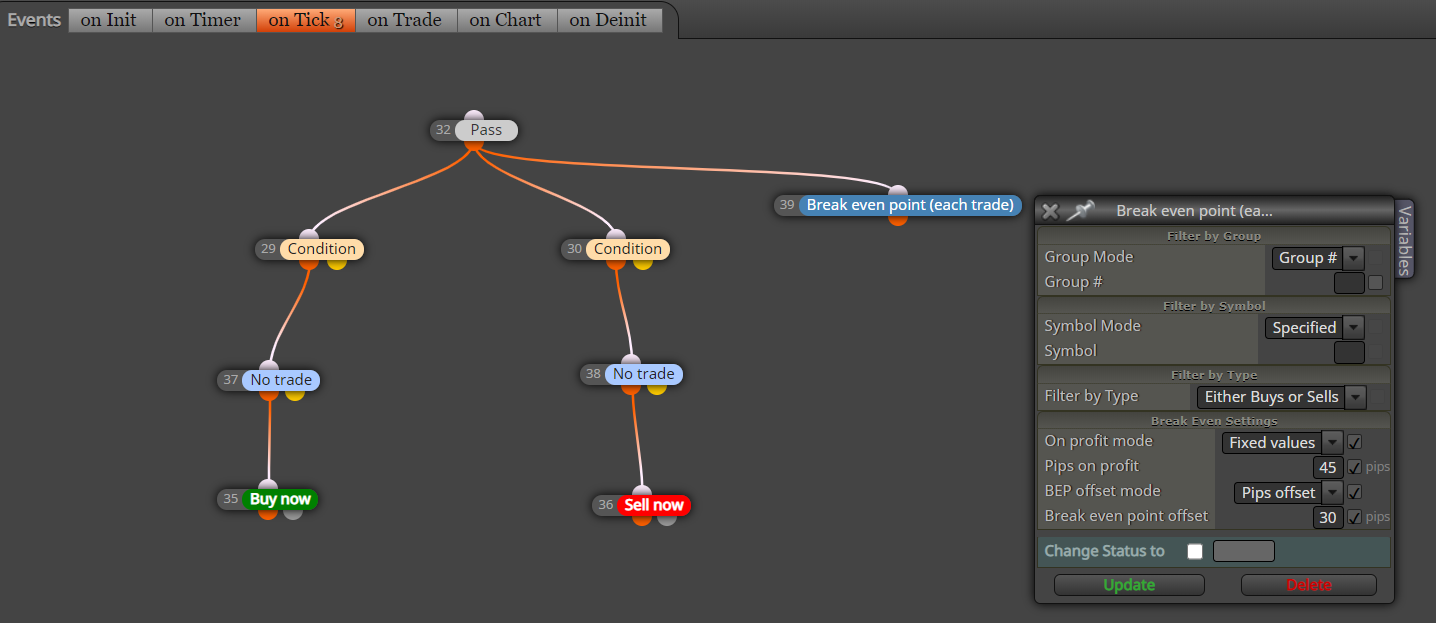
Task: Toggle the Pips on profit checkbox
Action: click(x=1354, y=467)
